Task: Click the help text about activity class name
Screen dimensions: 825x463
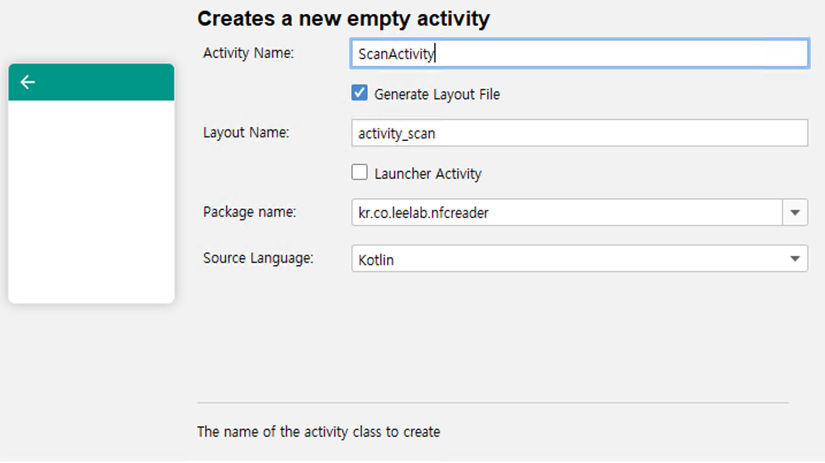Action: pyautogui.click(x=318, y=432)
